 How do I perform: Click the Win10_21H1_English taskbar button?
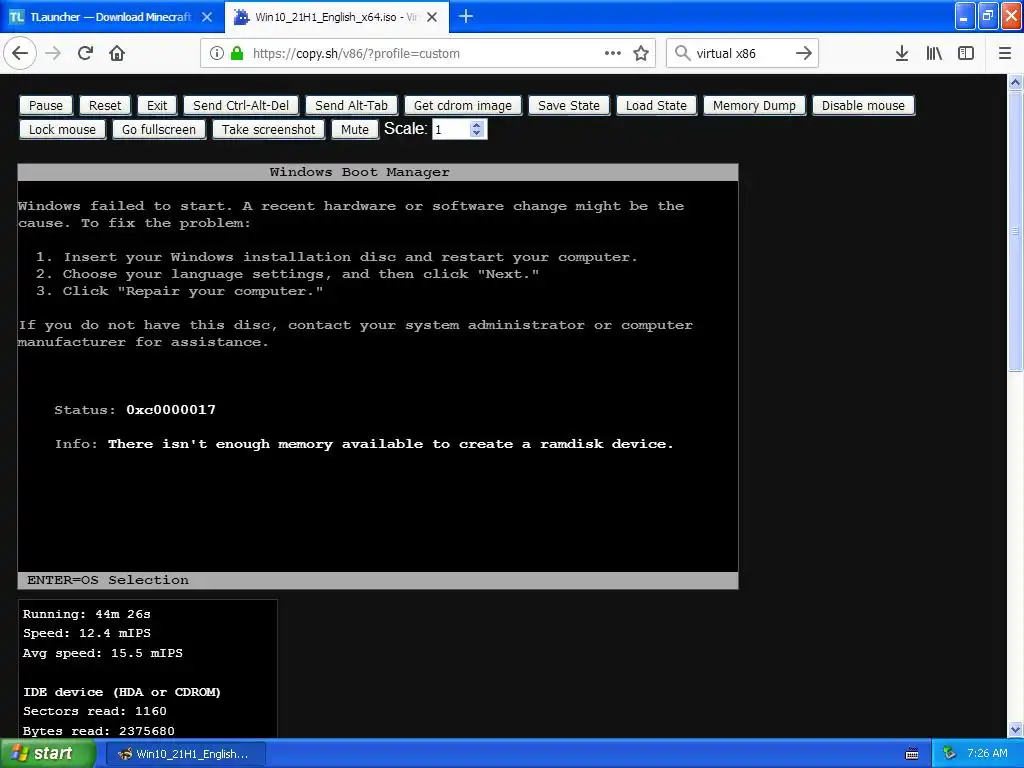click(x=185, y=754)
